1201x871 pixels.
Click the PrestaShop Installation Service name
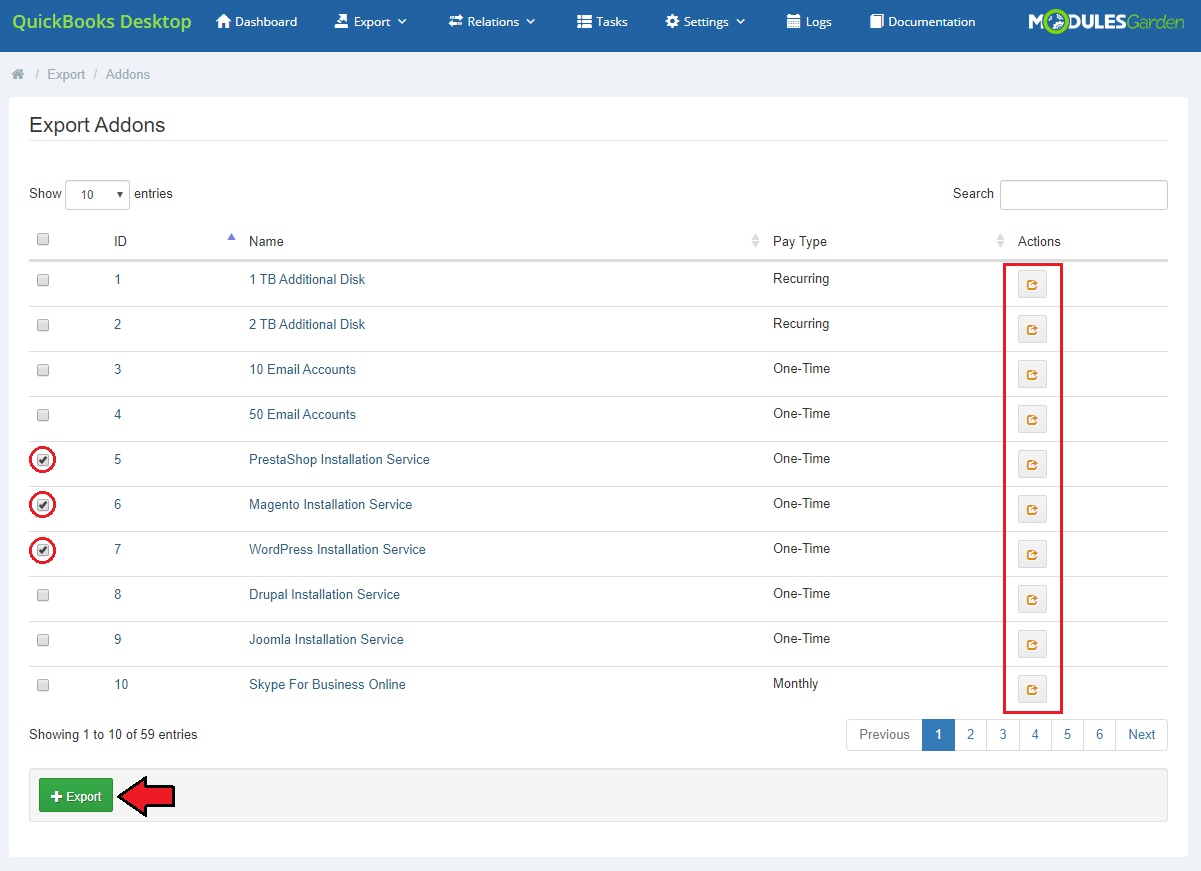[x=339, y=459]
